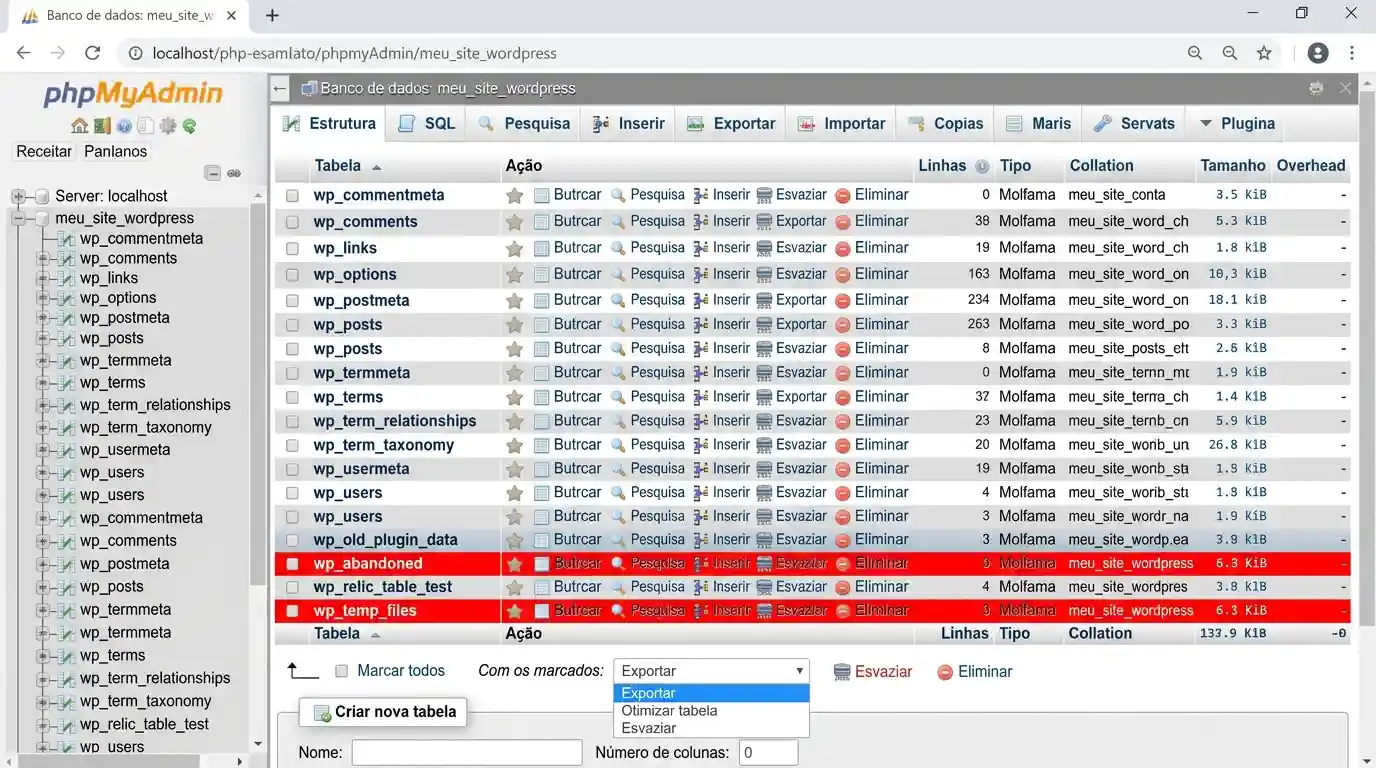Screen dimensions: 1376x768
Task: Click red Eliminar icon in wp_relic_table_test row
Action: point(843,587)
